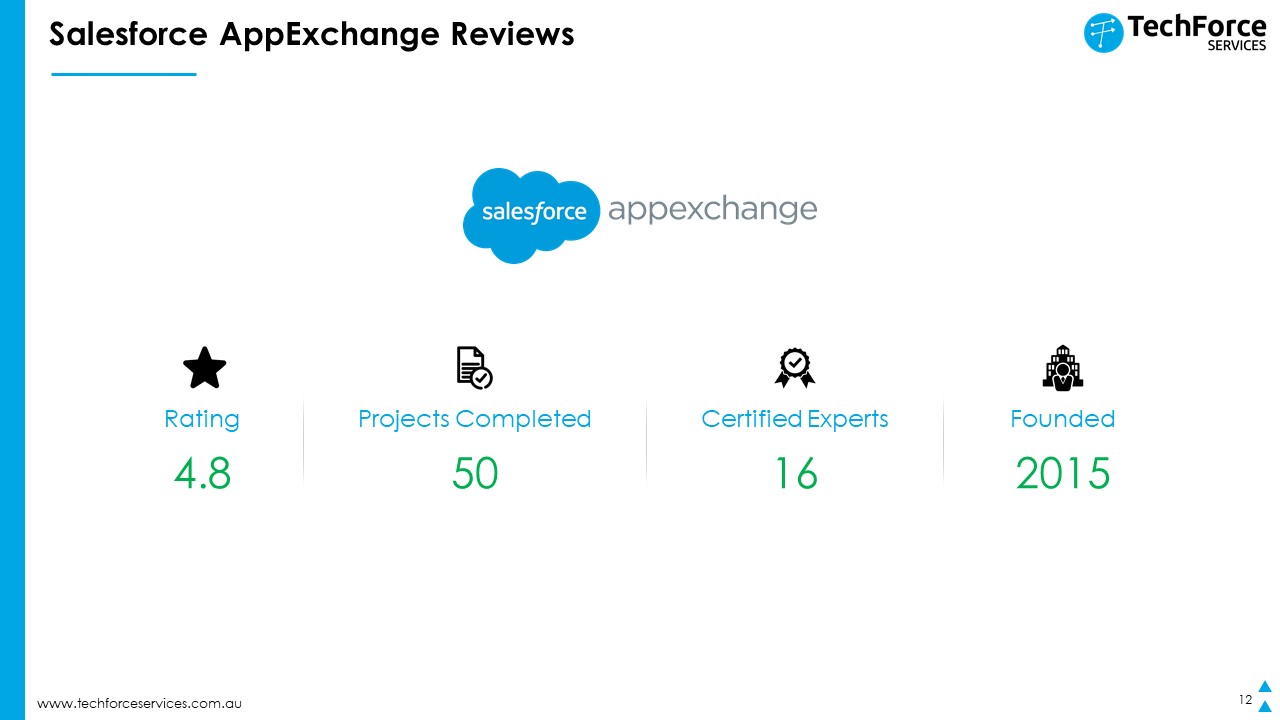This screenshot has height=720, width=1280.
Task: Click the TechForce circular logo icon
Action: coord(1104,33)
